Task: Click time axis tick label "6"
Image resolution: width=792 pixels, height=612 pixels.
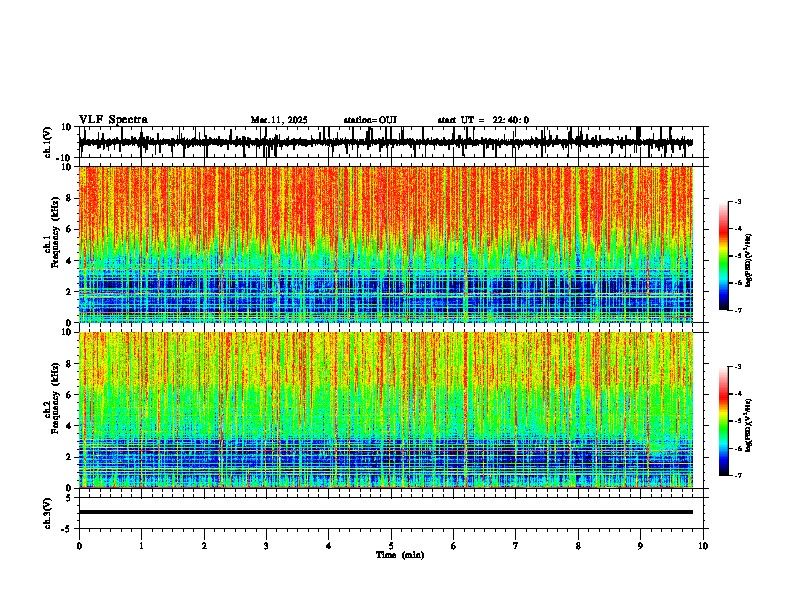Action: click(454, 546)
